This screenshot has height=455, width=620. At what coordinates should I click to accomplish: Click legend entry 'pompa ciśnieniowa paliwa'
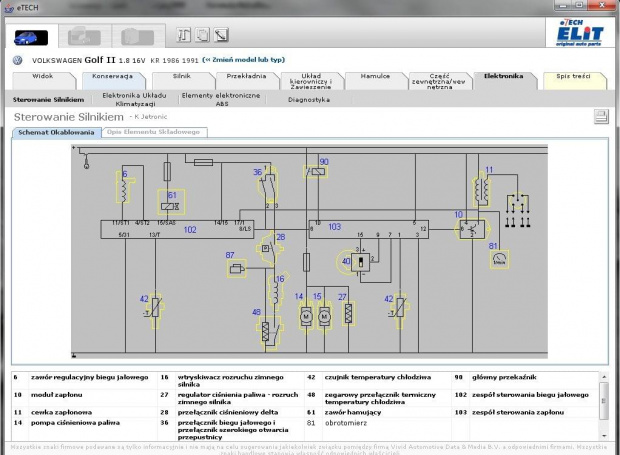point(76,423)
